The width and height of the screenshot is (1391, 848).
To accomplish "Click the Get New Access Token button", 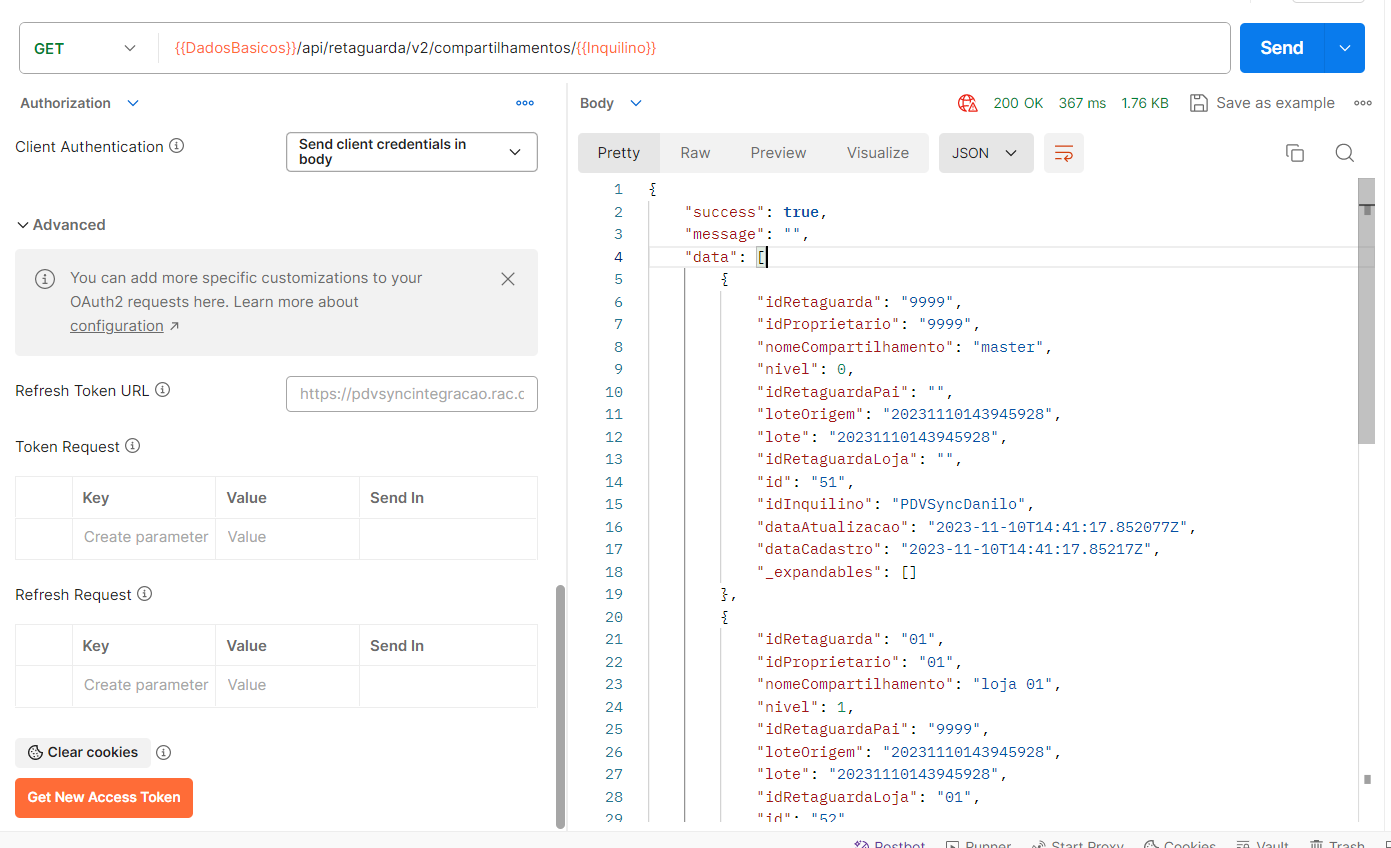I will [x=104, y=798].
